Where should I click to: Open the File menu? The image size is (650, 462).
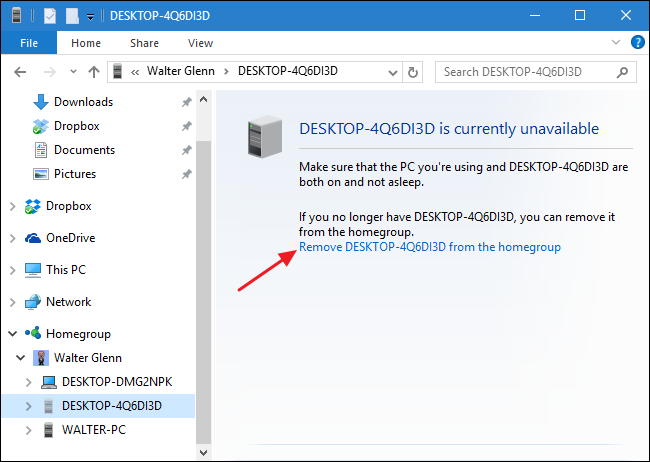[29, 43]
